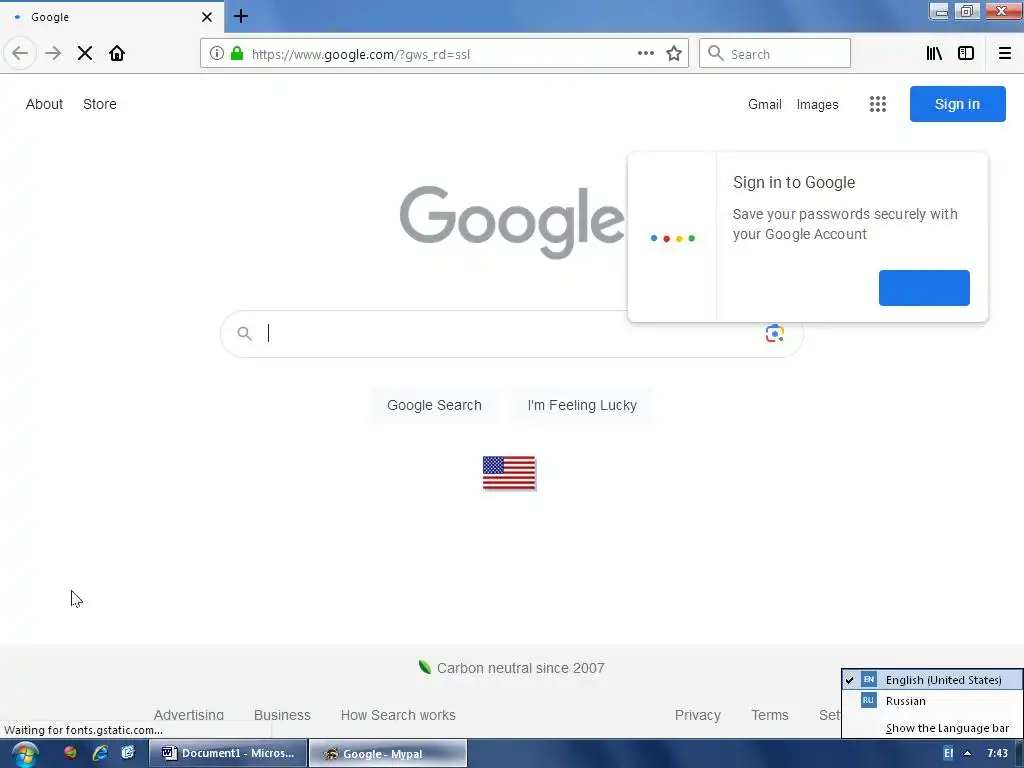Click Sign in to Google popup heading

tap(794, 182)
